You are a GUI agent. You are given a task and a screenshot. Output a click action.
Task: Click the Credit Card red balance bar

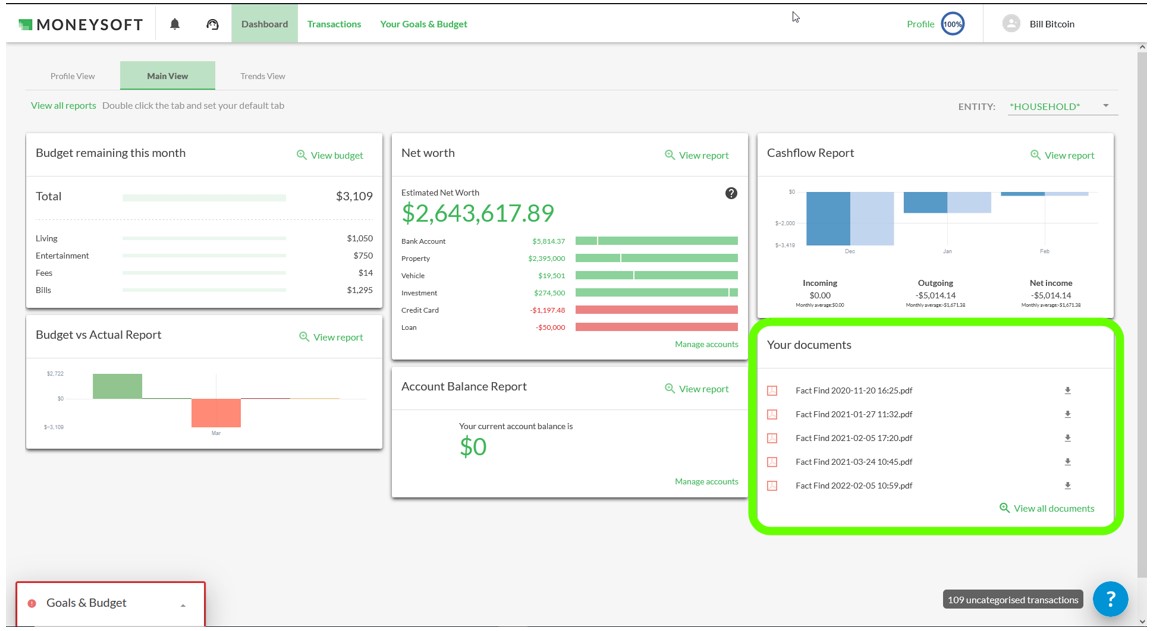(657, 310)
